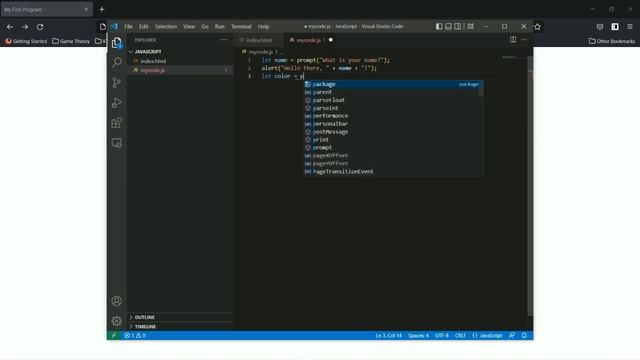
Task: Open the Help menu
Action: tap(263, 27)
